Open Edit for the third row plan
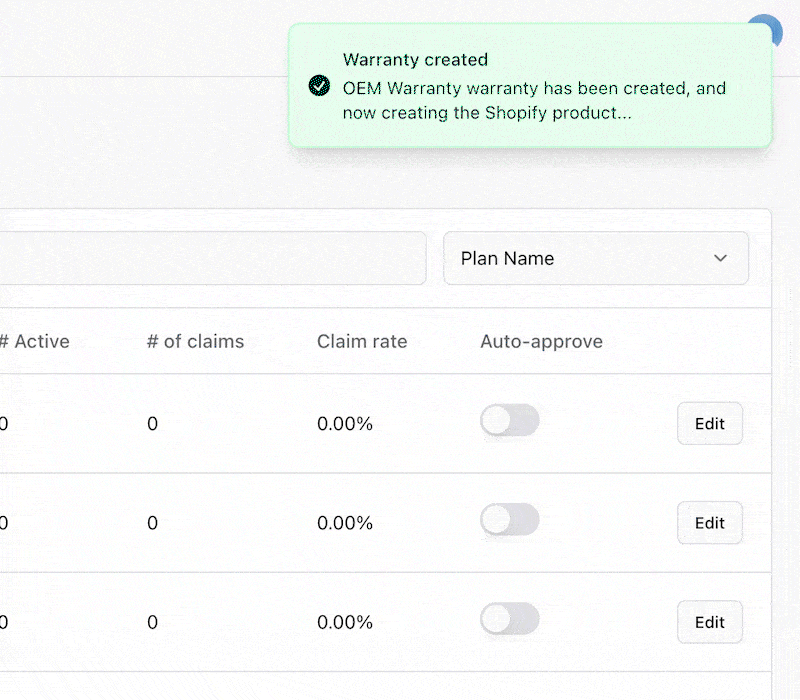The image size is (800, 700). (710, 622)
